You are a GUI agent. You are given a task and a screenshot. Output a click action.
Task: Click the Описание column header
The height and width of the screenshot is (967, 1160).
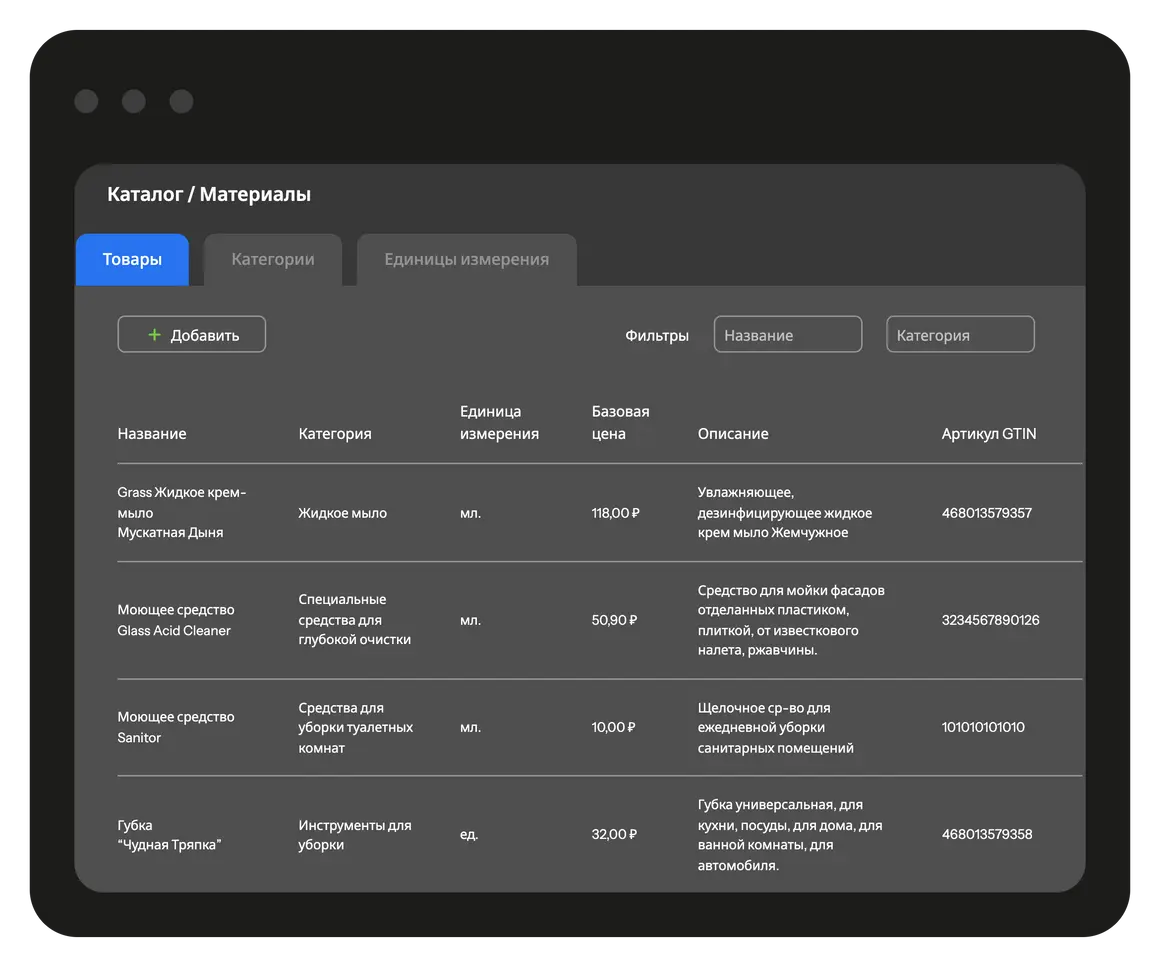733,434
